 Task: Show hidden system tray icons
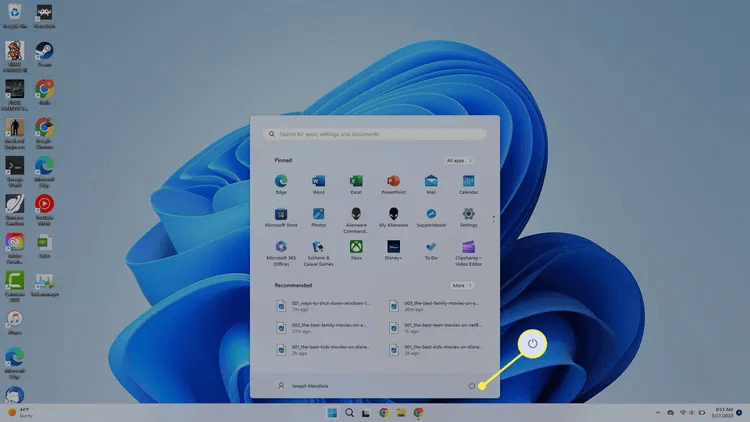pyautogui.click(x=658, y=412)
